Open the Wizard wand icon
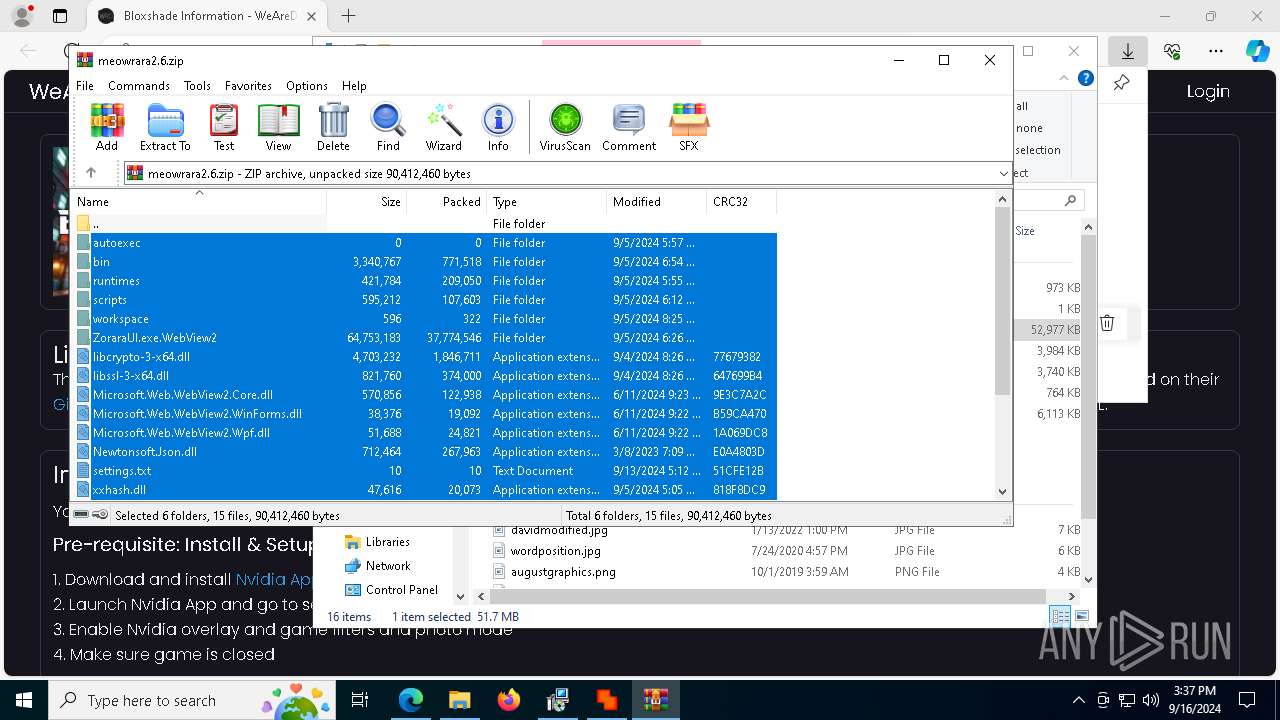 pyautogui.click(x=443, y=127)
